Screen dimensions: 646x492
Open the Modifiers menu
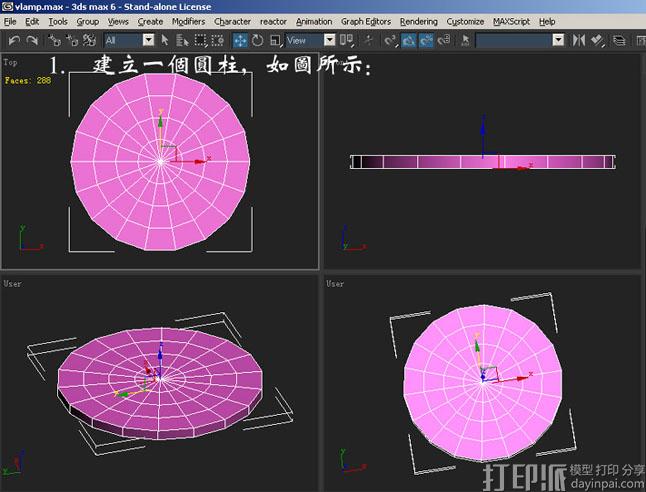(188, 21)
